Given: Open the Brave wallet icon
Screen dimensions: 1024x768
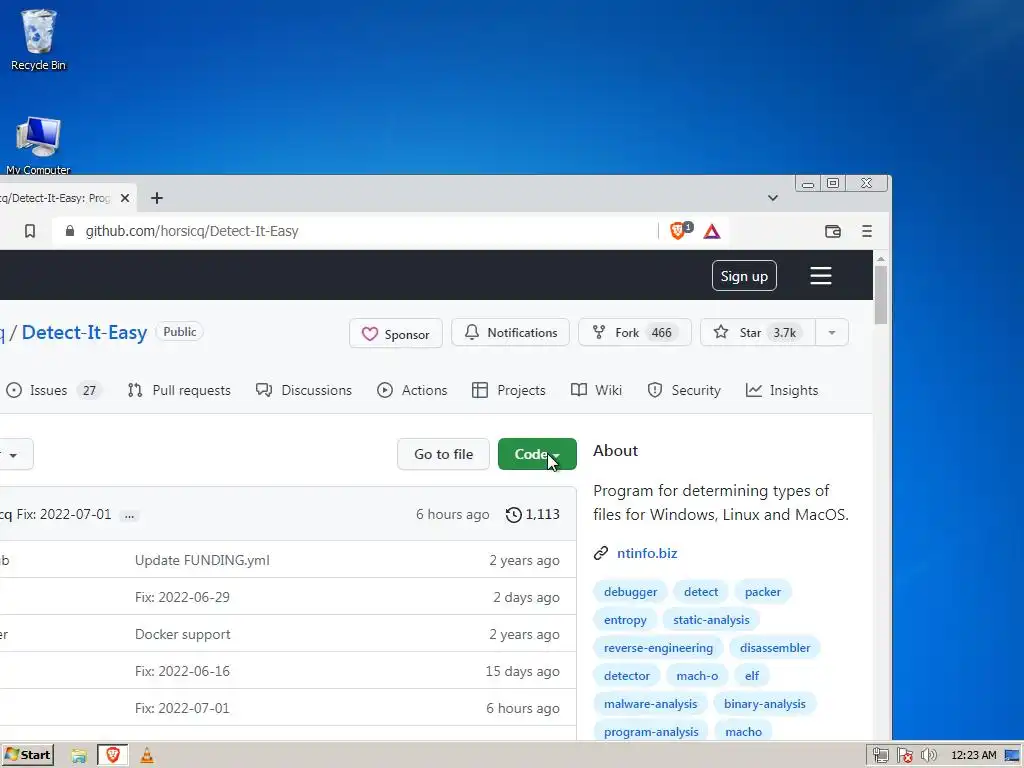Looking at the screenshot, I should (x=833, y=231).
